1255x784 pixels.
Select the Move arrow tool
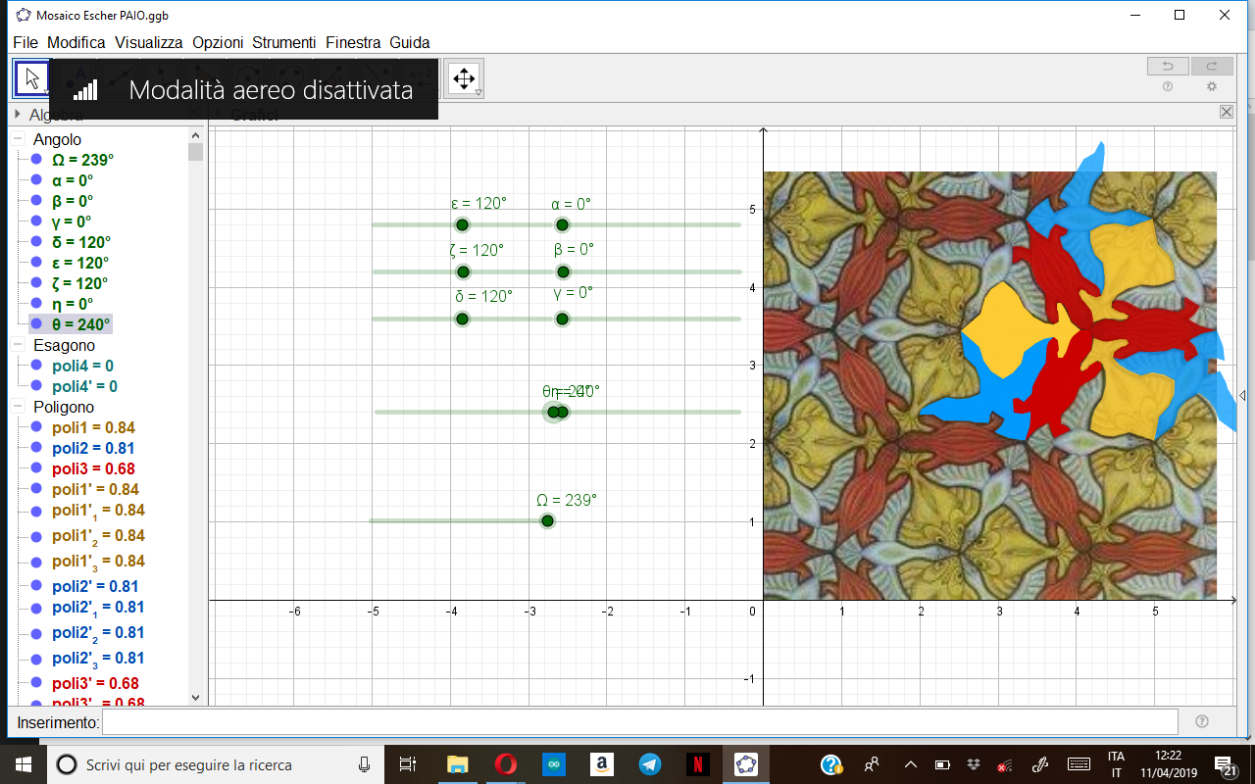click(31, 79)
